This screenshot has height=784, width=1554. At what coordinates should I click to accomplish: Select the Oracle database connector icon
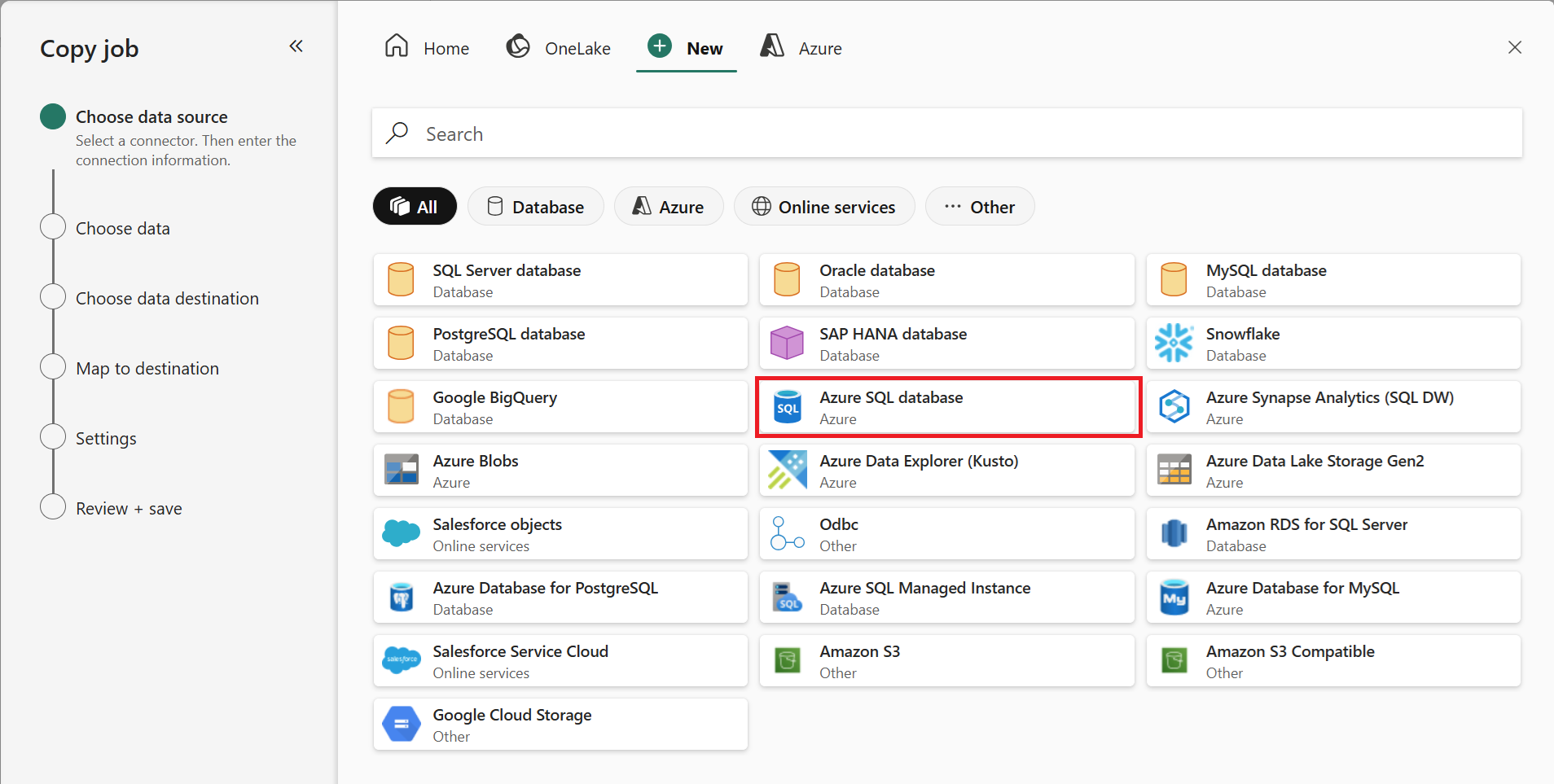click(787, 279)
